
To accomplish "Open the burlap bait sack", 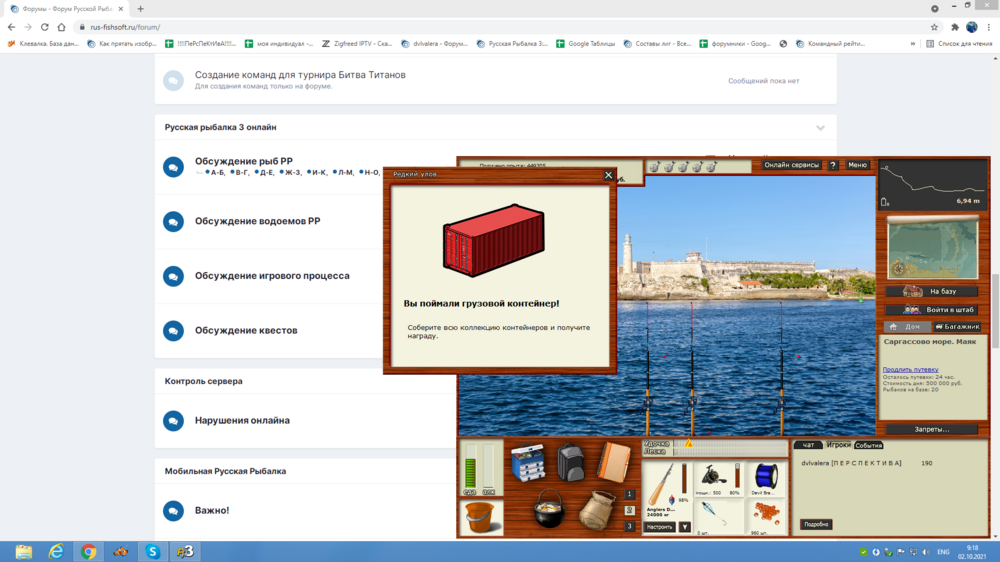I will pos(597,510).
